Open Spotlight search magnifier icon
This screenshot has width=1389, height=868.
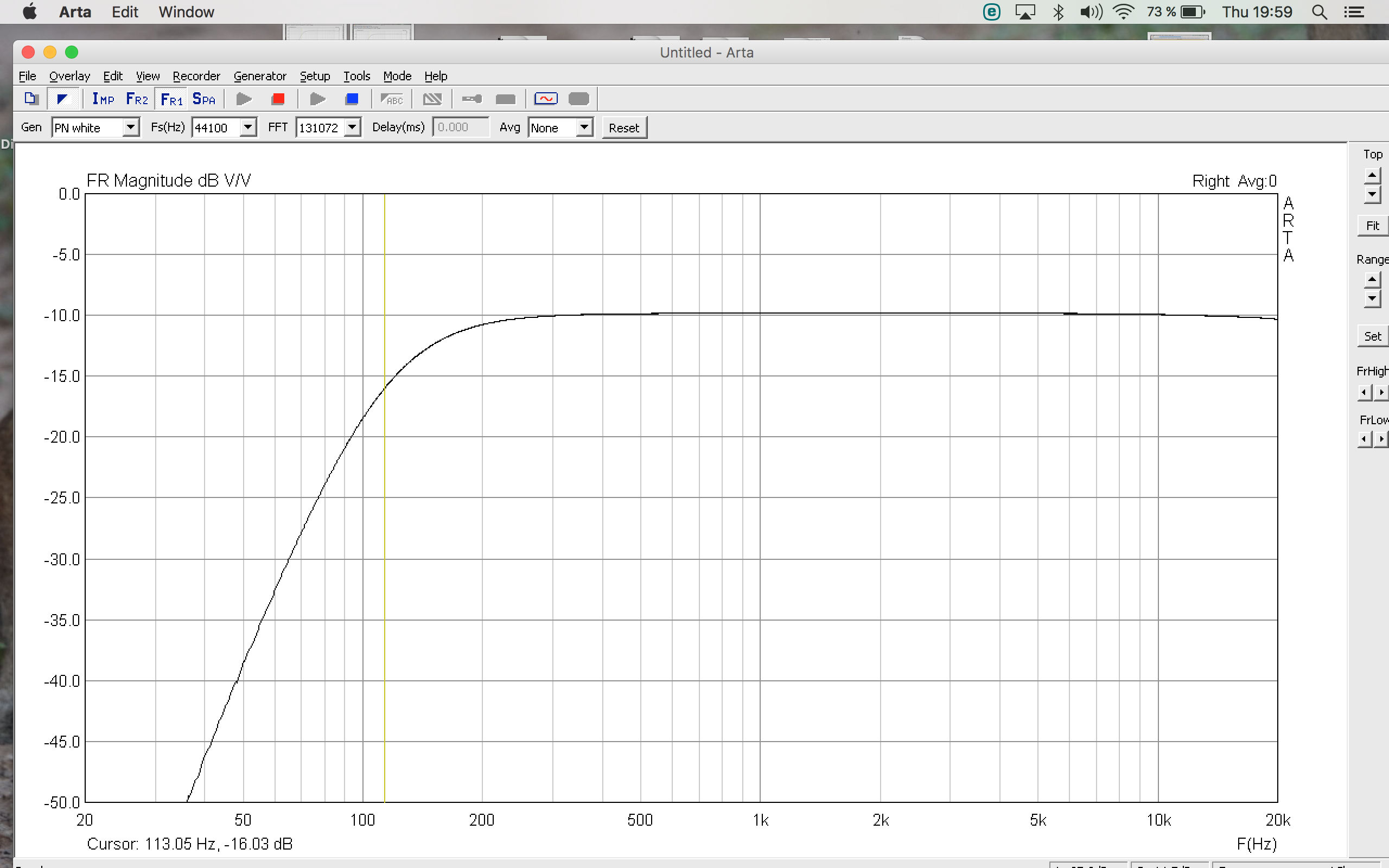1320,12
